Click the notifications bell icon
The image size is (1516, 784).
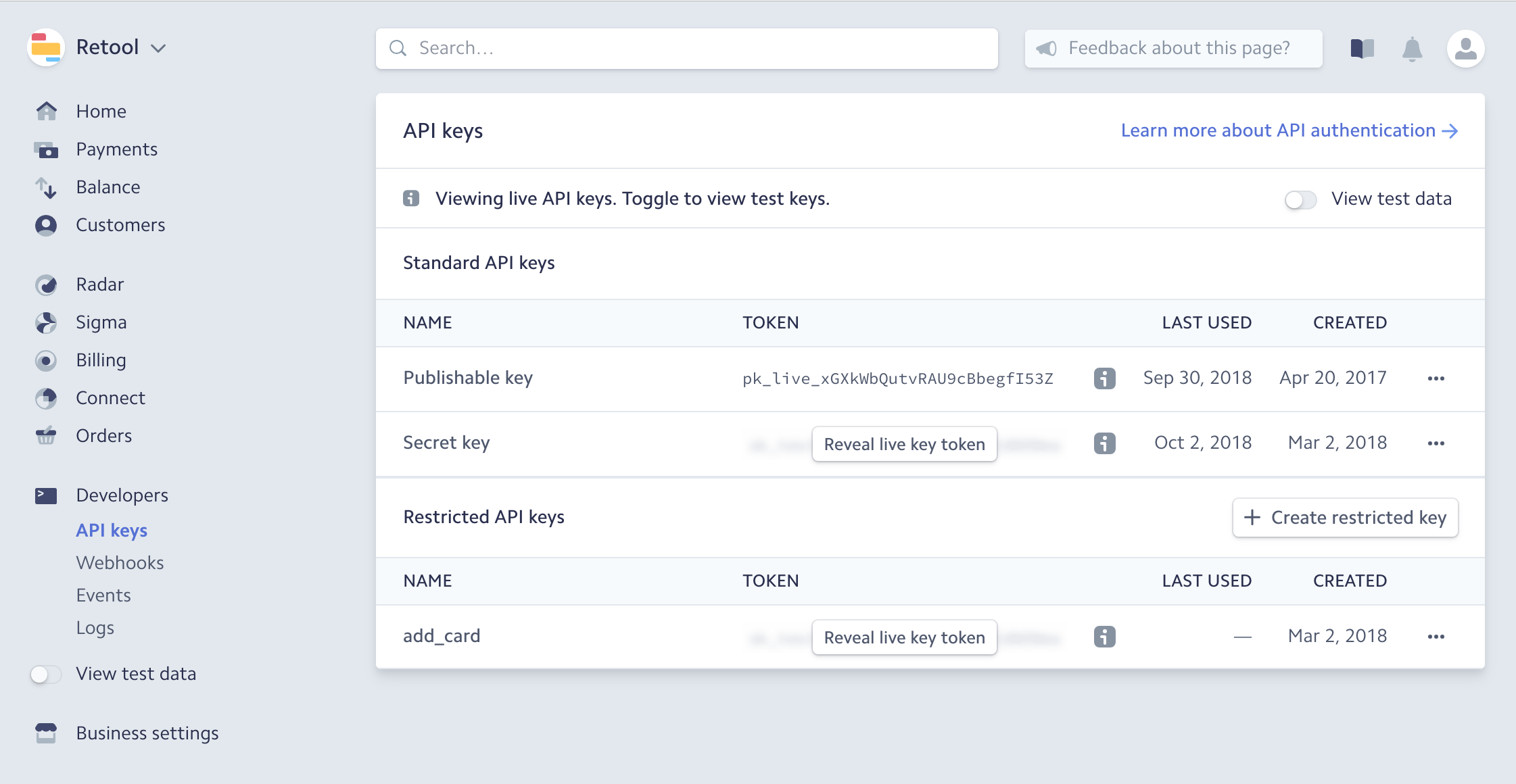click(1412, 49)
